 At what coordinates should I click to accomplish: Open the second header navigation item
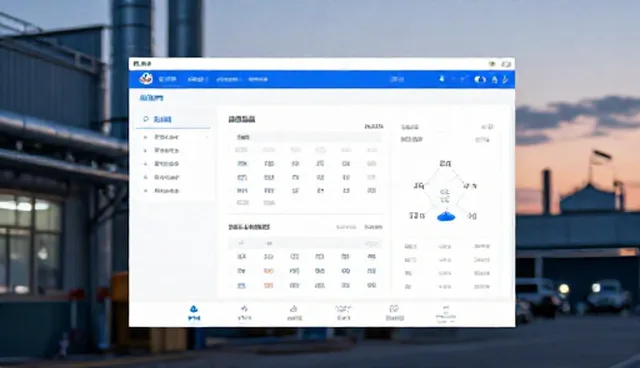point(198,79)
